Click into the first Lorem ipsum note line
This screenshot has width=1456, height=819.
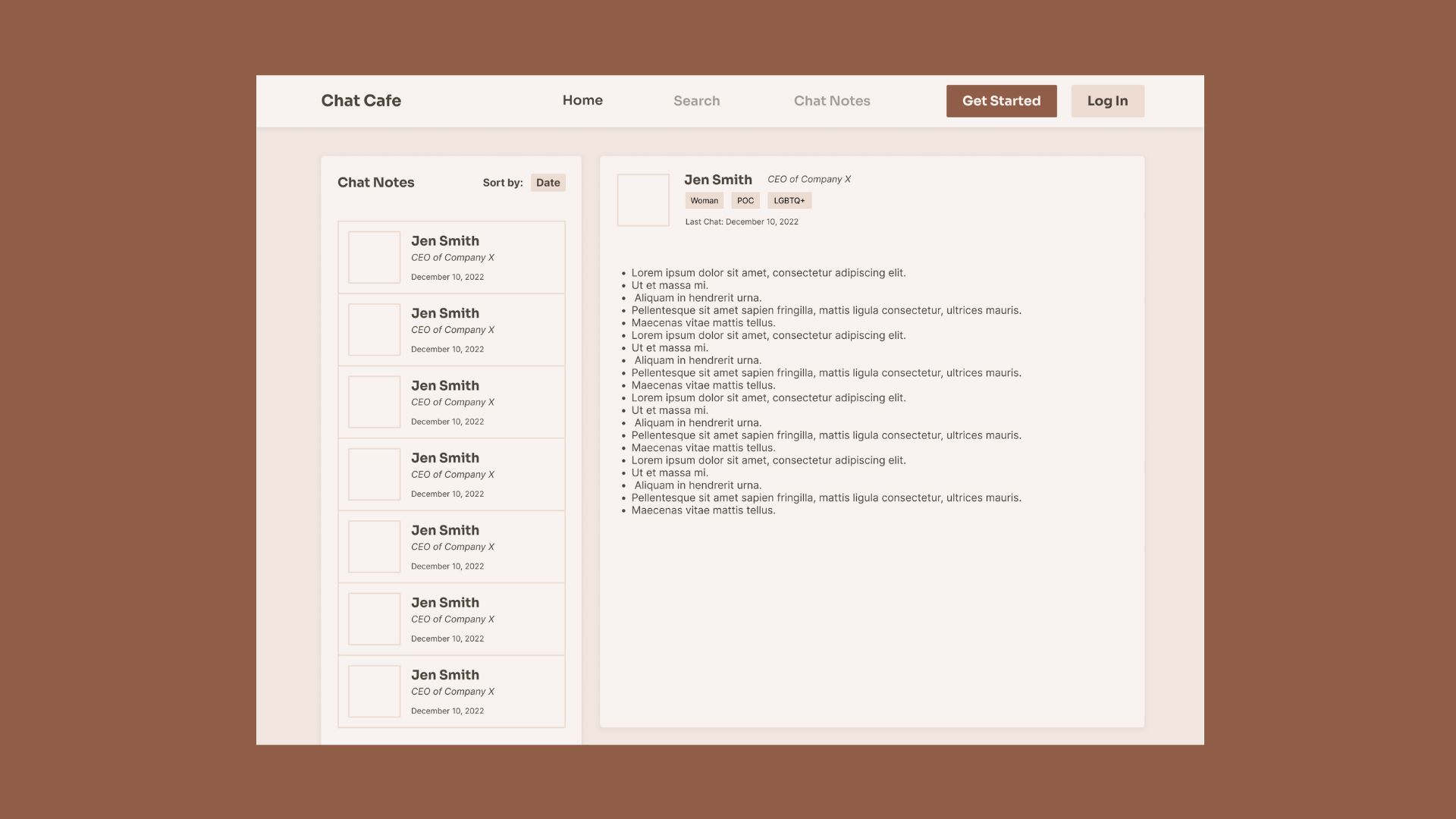tap(767, 273)
